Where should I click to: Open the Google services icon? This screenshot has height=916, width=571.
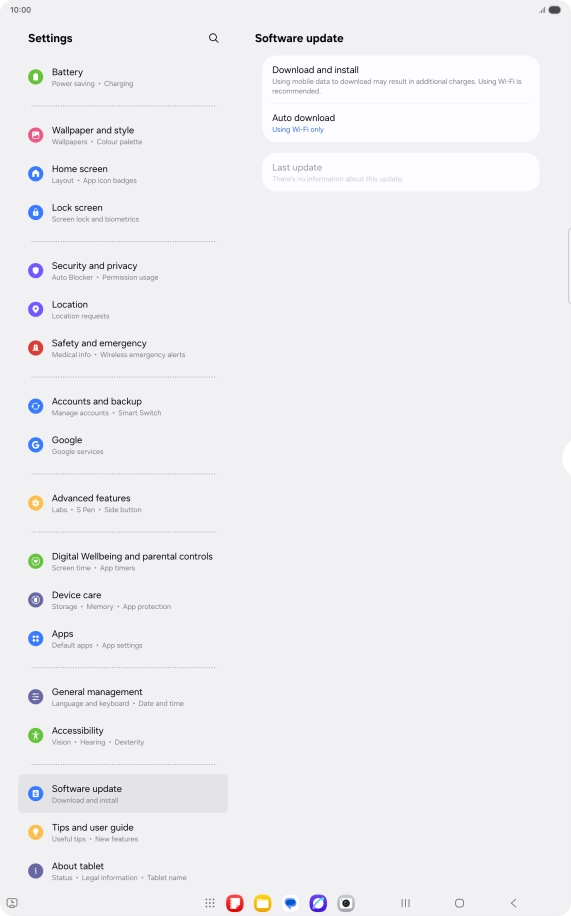36,445
